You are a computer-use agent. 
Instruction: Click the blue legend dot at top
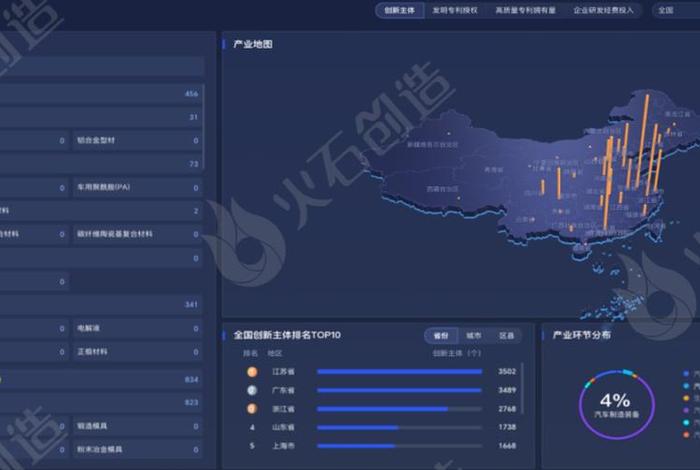(x=686, y=374)
